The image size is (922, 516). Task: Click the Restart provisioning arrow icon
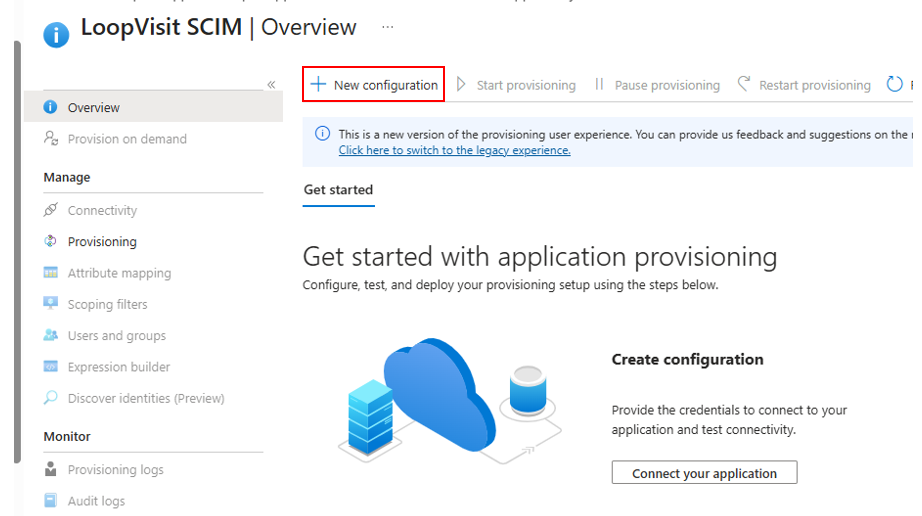(744, 84)
